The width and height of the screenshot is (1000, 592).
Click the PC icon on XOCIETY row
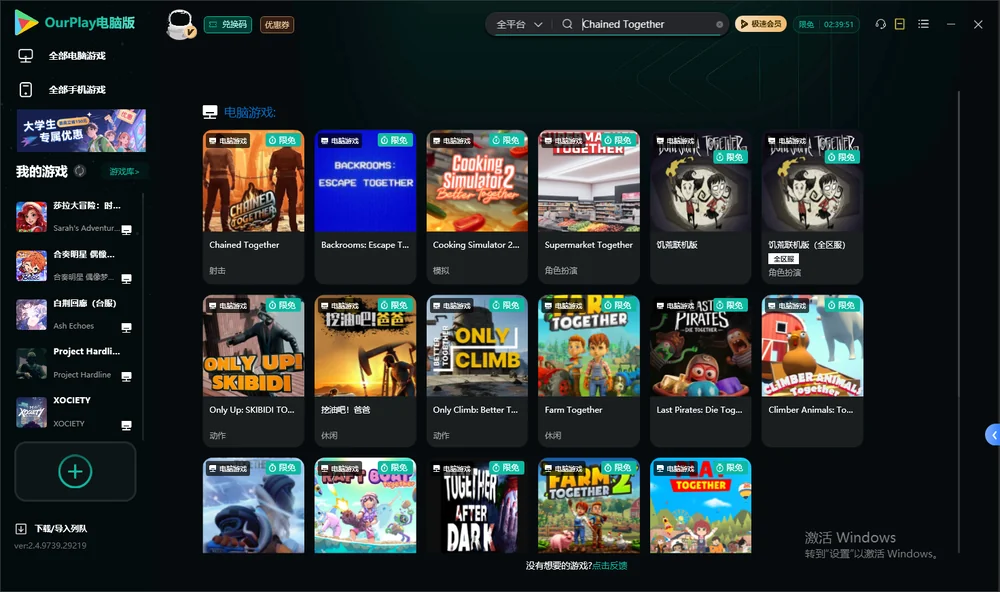coord(126,425)
